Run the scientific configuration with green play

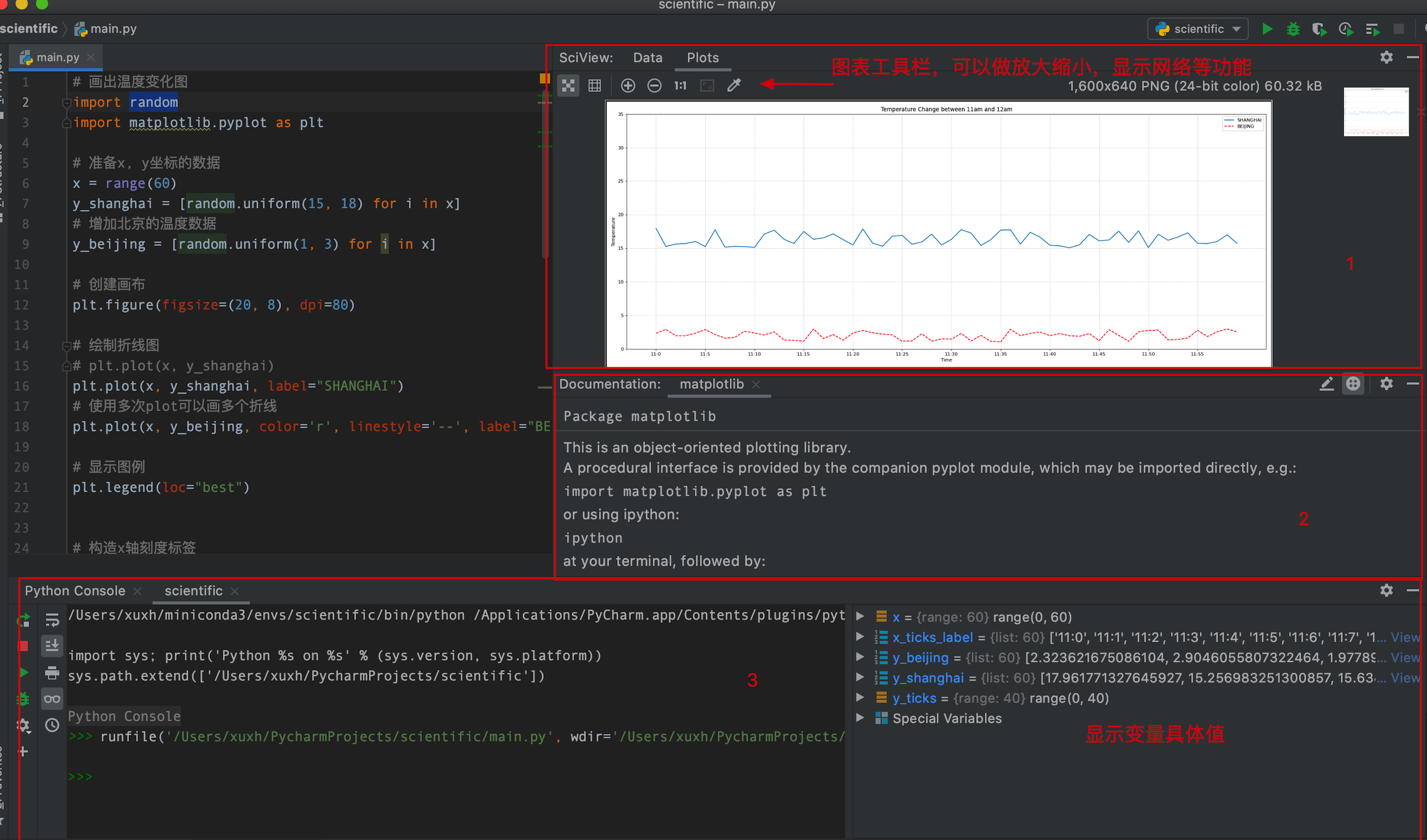pos(1267,29)
